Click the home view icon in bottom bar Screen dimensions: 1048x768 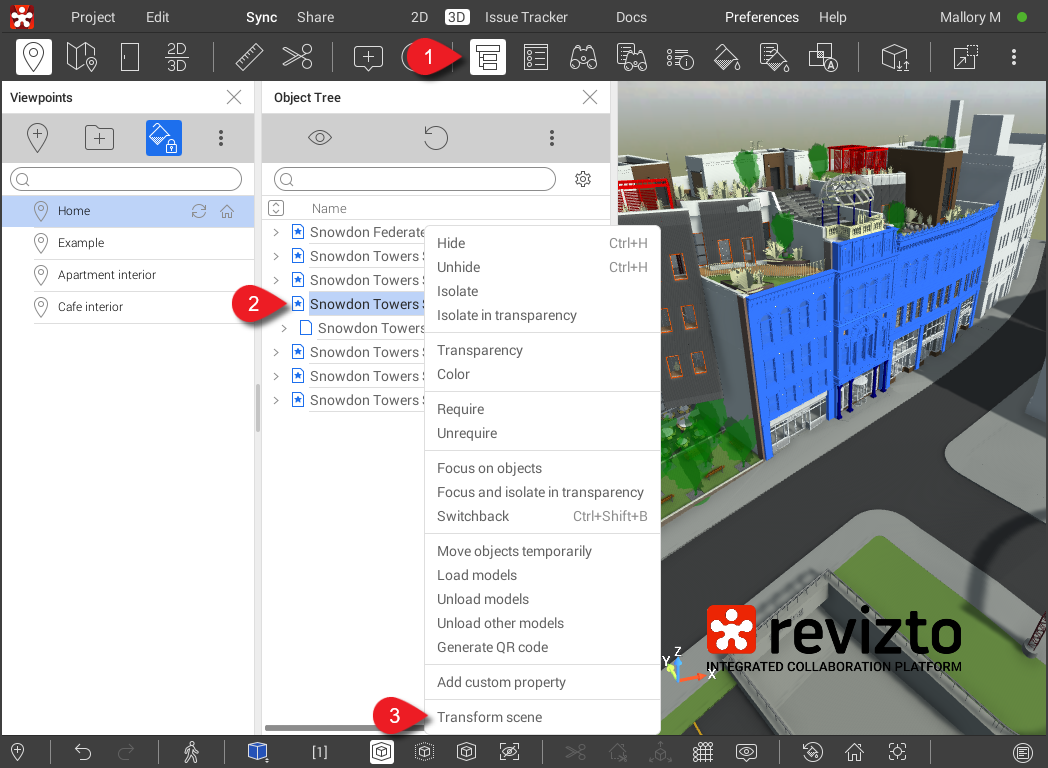(x=854, y=752)
